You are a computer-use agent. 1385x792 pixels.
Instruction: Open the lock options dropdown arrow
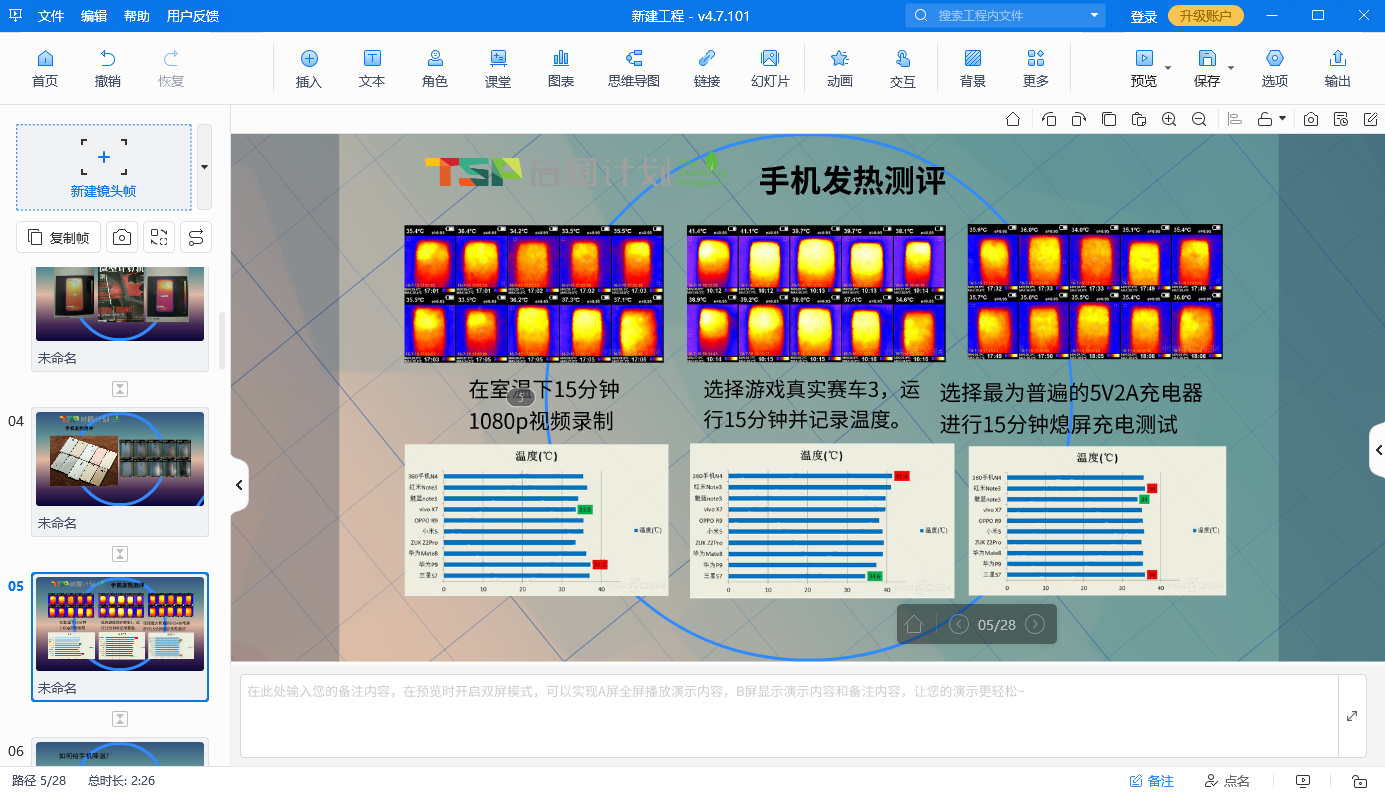point(1282,119)
